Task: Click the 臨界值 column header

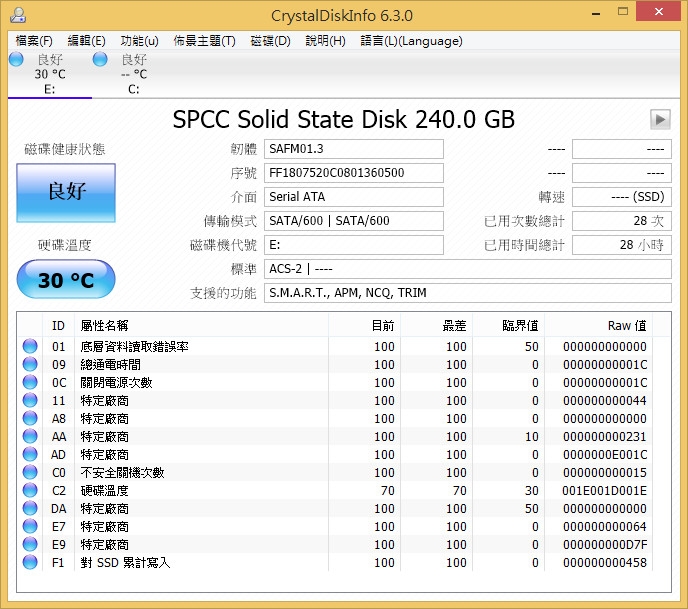Action: pyautogui.click(x=508, y=326)
